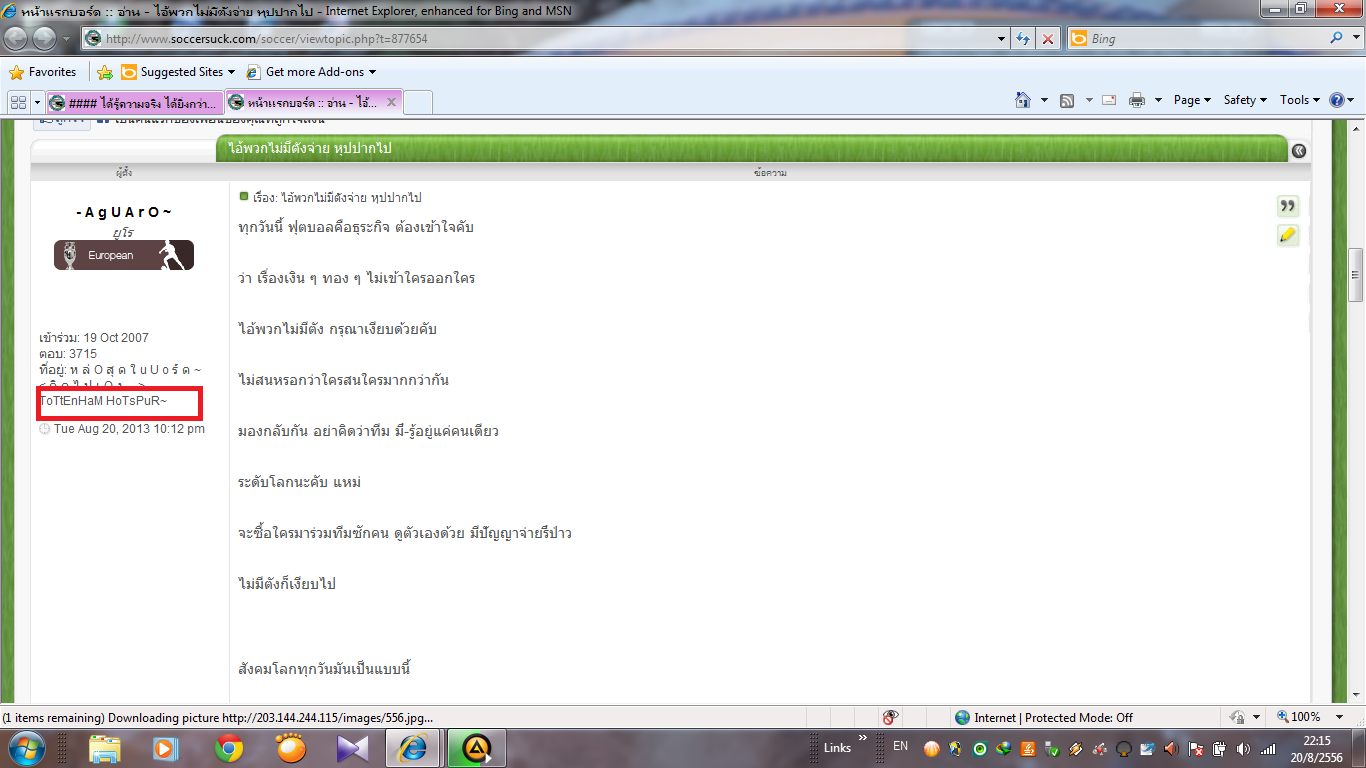This screenshot has height=768, width=1366.
Task: Click the Get more Add-ons link
Action: (x=315, y=72)
